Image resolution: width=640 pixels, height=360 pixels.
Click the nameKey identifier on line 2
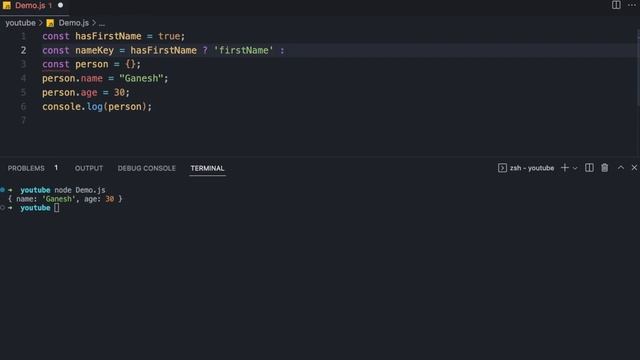click(94, 50)
